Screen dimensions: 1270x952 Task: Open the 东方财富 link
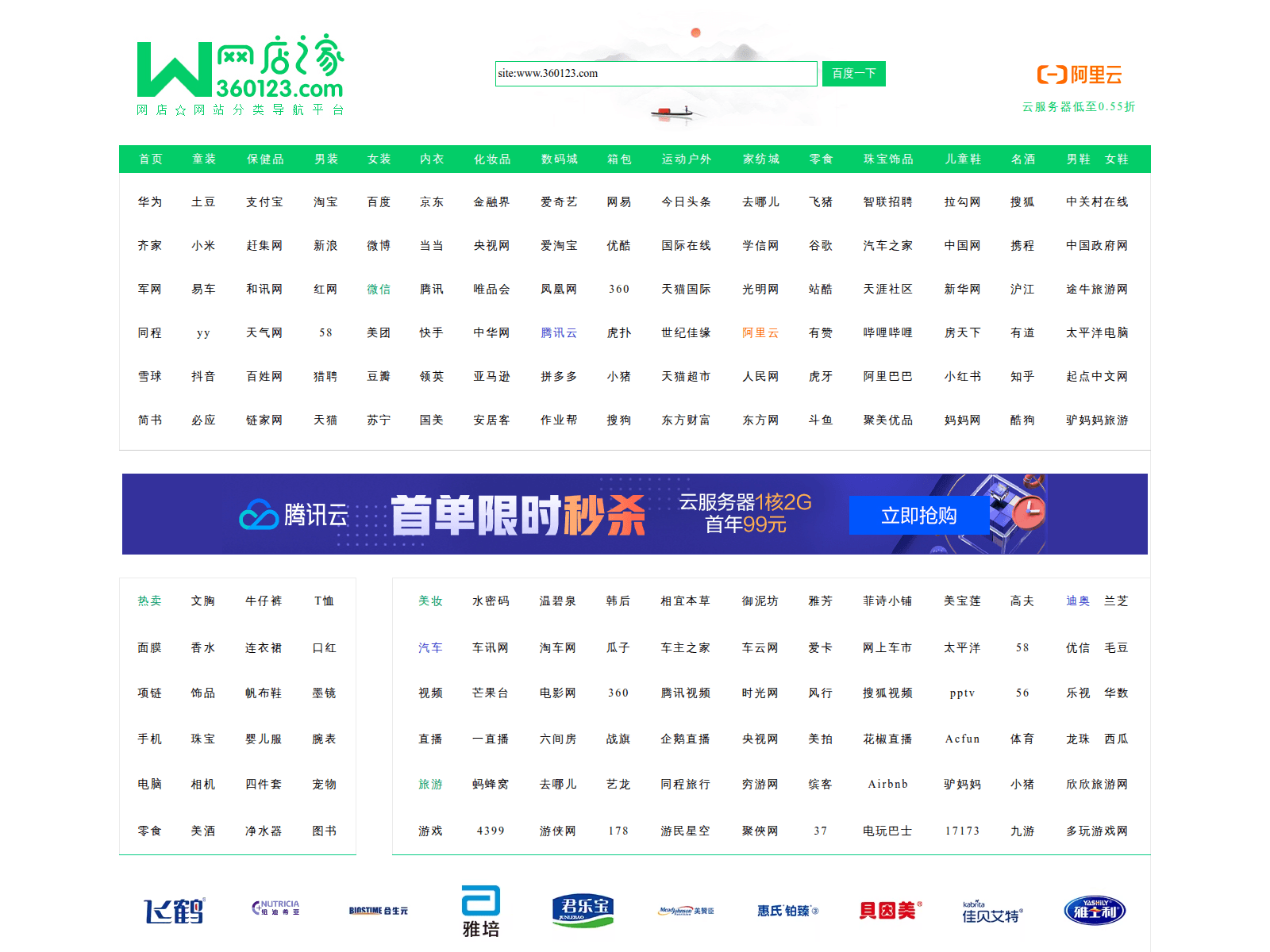pos(686,420)
